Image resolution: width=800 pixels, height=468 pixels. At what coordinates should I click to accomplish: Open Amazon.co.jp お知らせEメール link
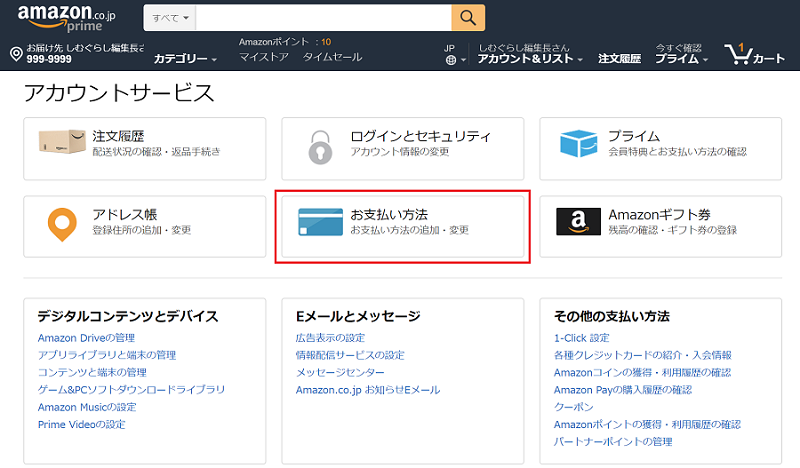pos(368,390)
